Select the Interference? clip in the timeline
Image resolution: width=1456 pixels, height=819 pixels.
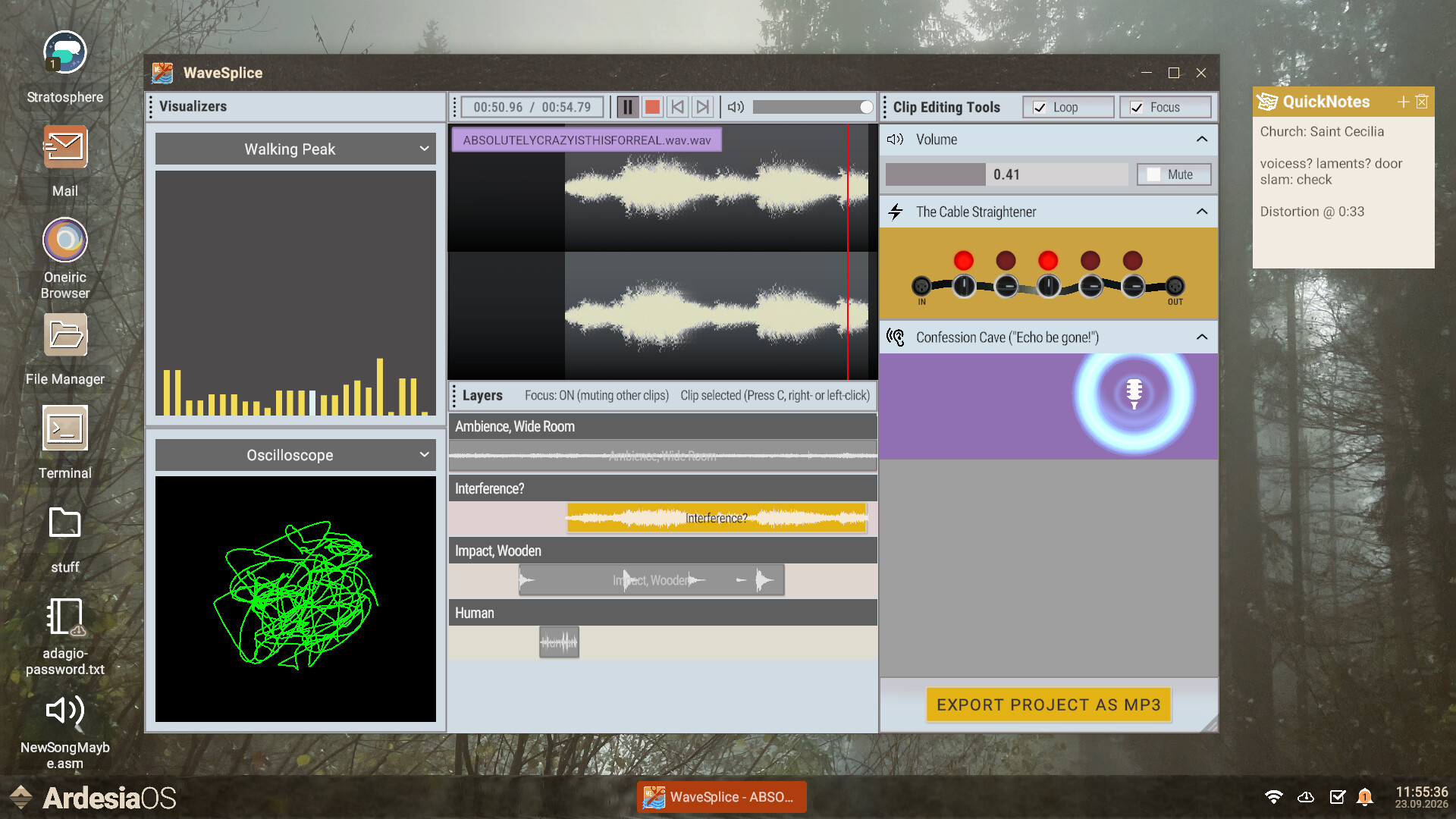[x=716, y=519]
